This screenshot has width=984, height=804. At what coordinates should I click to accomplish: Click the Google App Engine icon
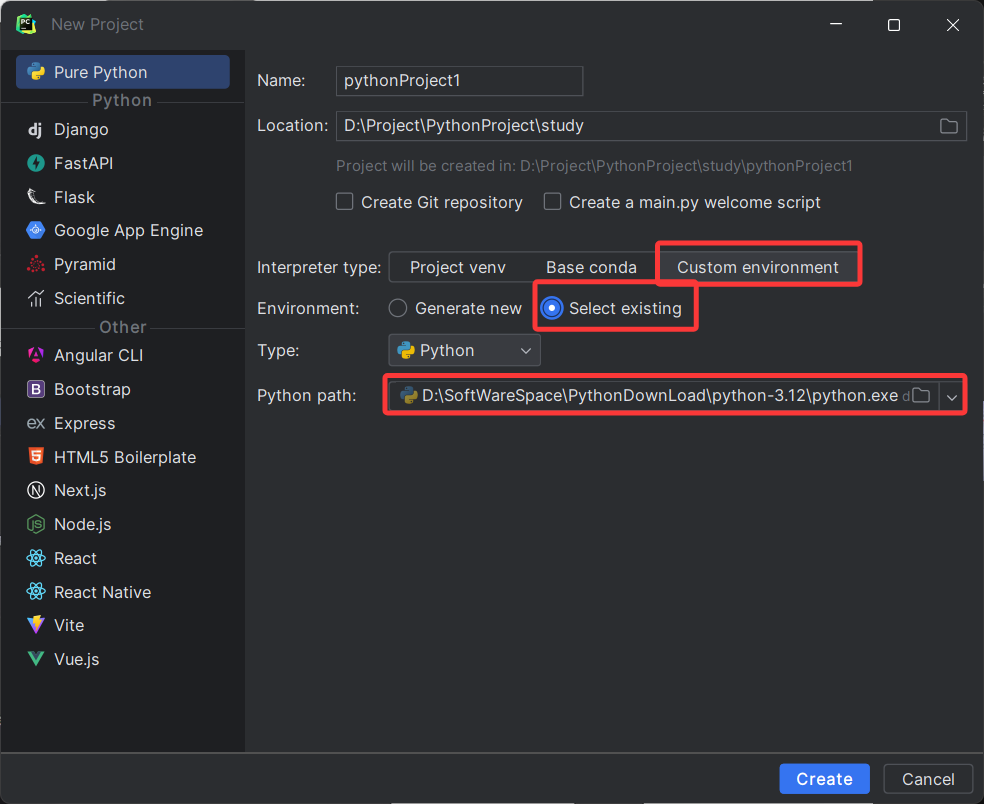point(36,230)
